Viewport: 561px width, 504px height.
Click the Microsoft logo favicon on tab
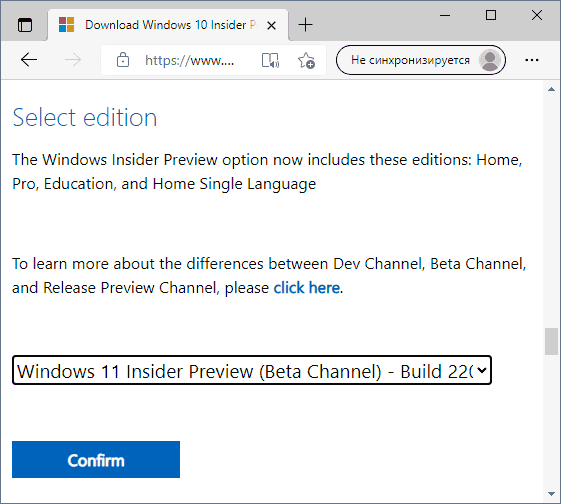pyautogui.click(x=67, y=25)
